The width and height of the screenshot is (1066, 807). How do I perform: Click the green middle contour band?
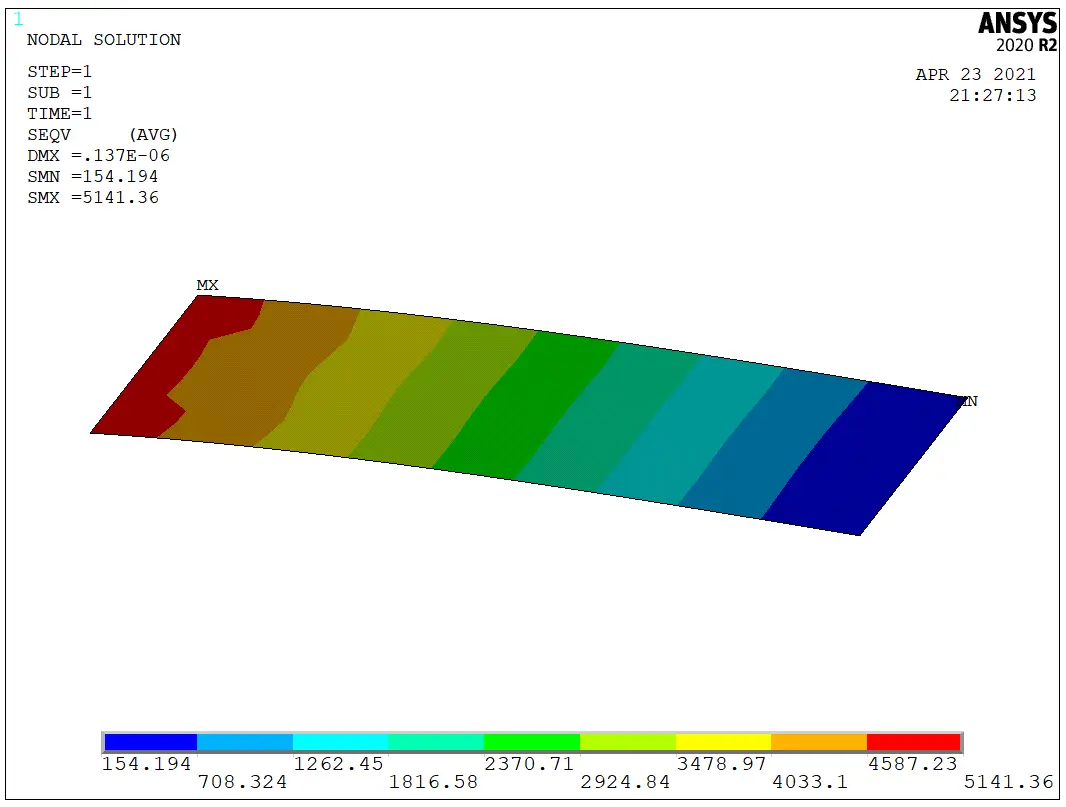click(527, 405)
